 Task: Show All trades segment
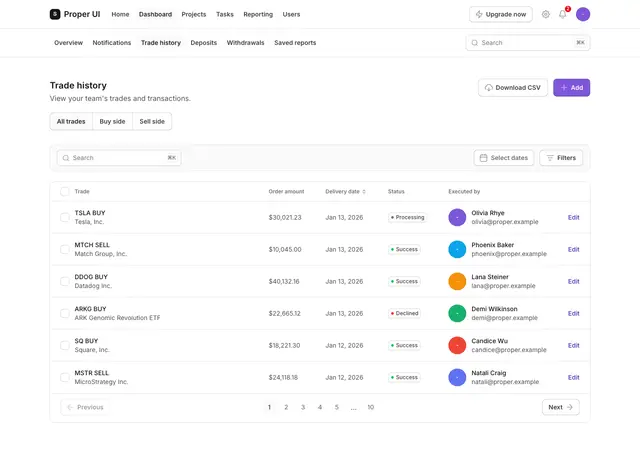(x=71, y=122)
